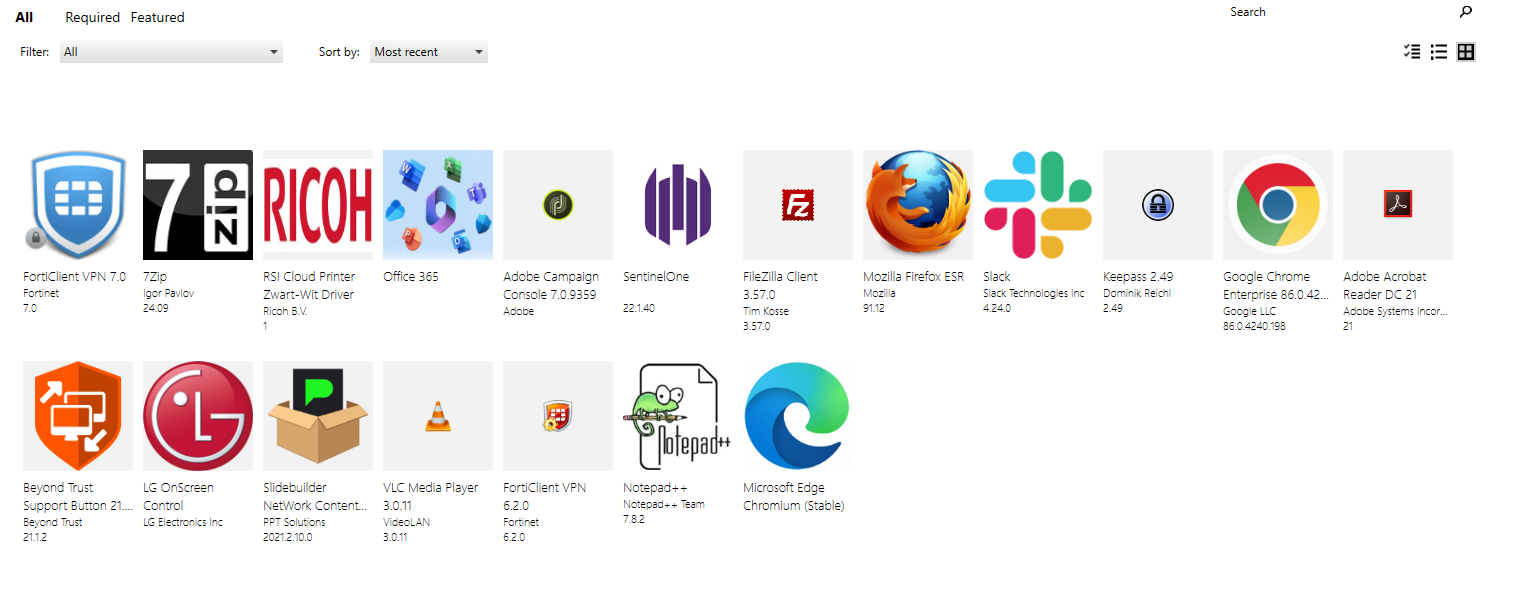Select the 7Zip application icon
The image size is (1513, 594).
tap(198, 205)
